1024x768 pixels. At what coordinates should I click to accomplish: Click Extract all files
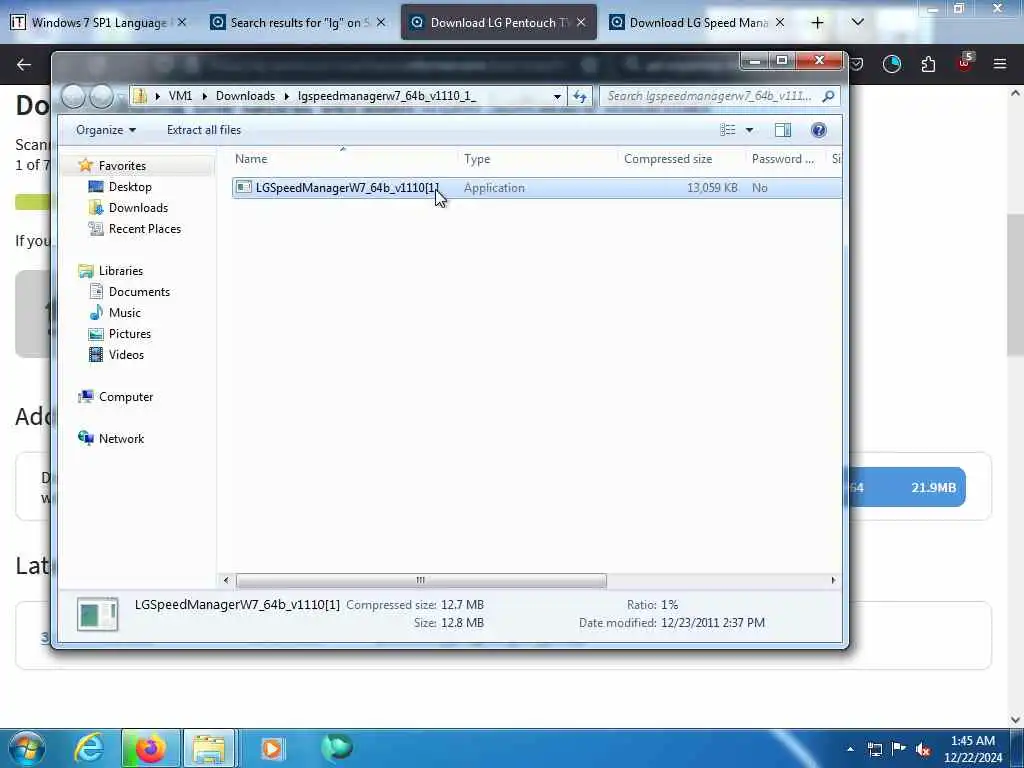204,130
